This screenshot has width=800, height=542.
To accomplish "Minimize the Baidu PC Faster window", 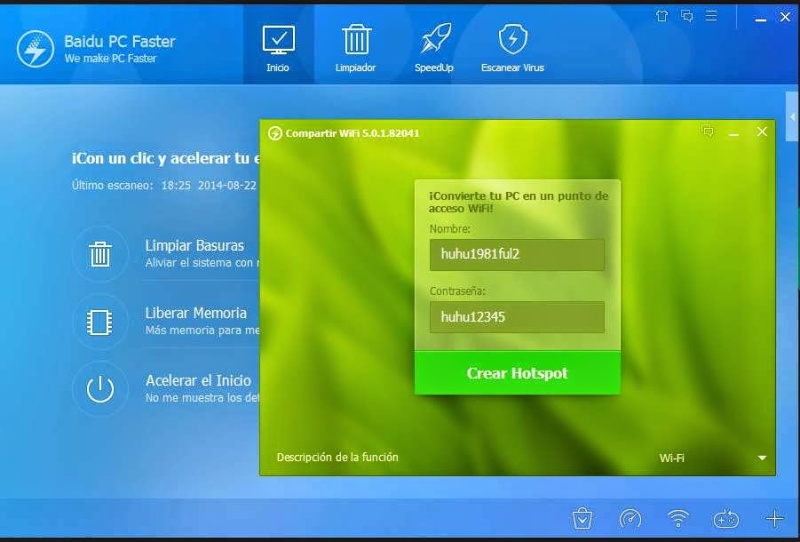I will [x=761, y=18].
